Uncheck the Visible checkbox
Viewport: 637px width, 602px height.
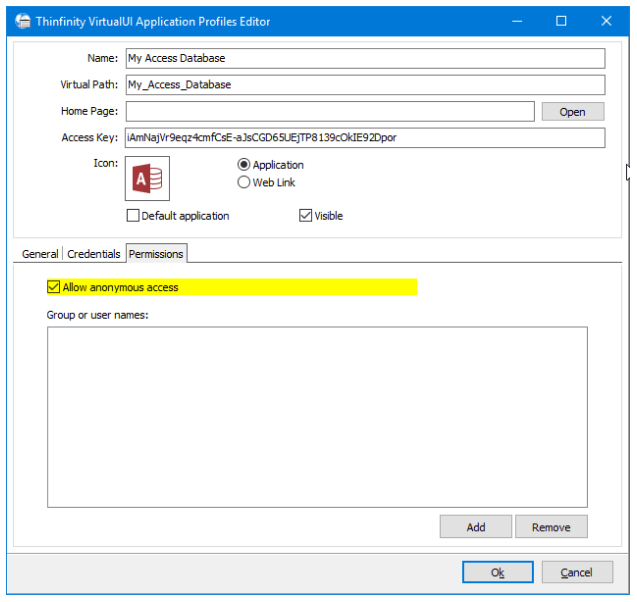(x=305, y=215)
